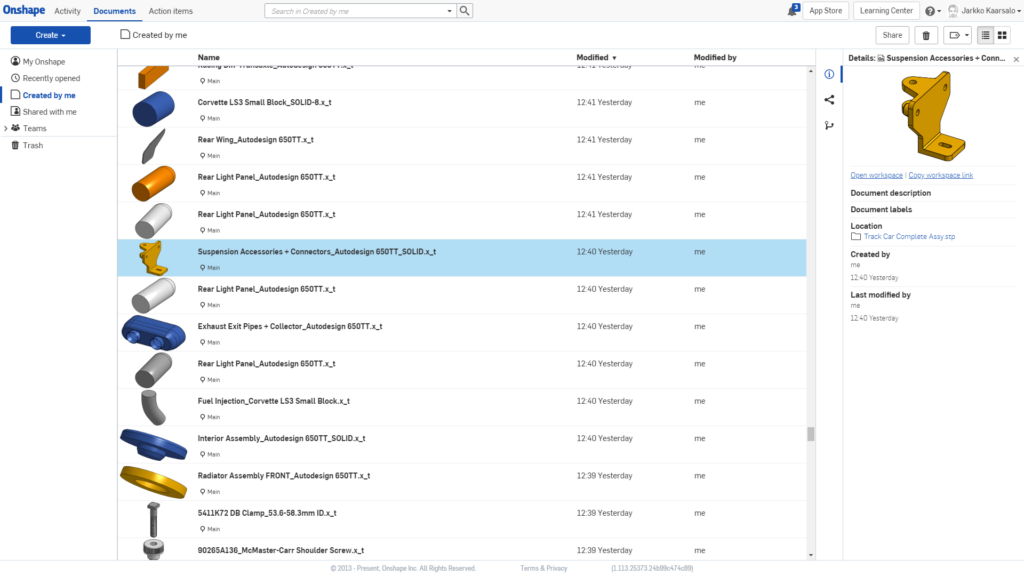Select Rear Wing_Autodesign 650TT.x_t document

(x=255, y=140)
